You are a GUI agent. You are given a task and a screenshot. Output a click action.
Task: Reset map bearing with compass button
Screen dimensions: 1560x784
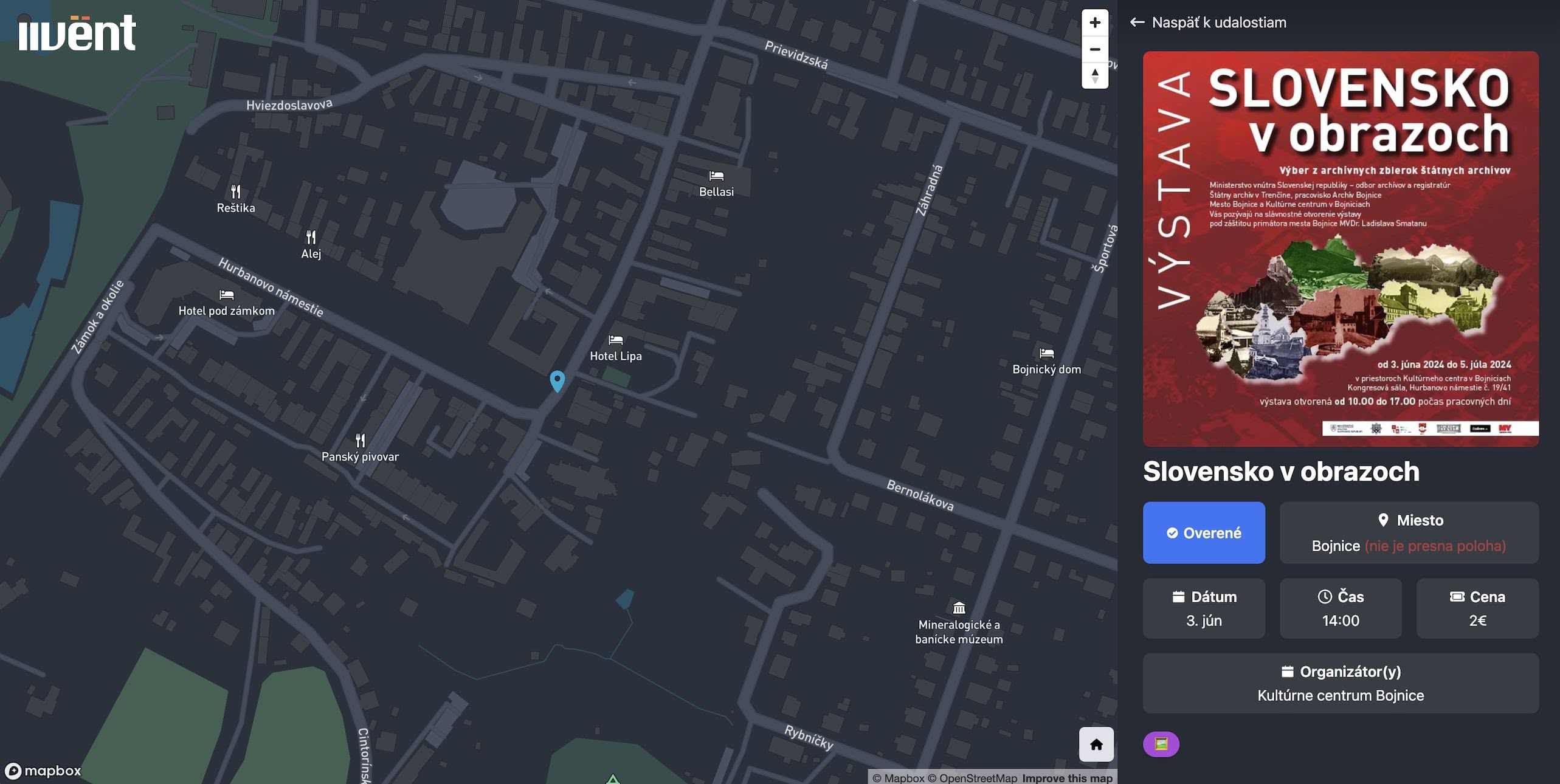coord(1094,75)
